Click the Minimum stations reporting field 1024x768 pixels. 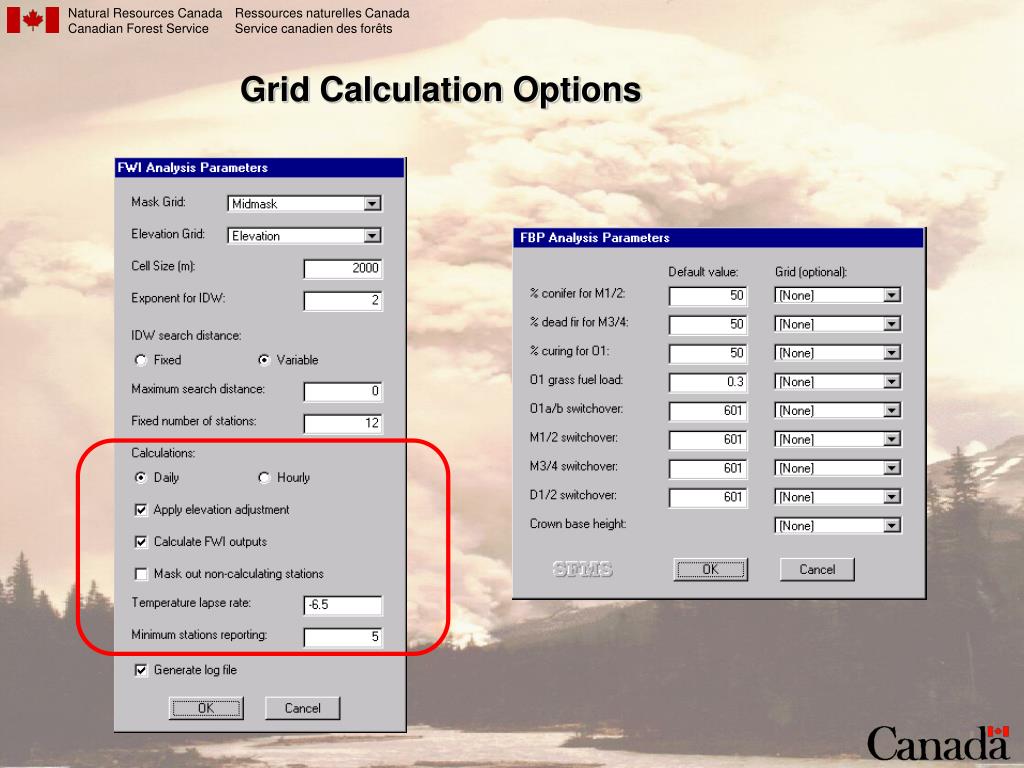343,637
